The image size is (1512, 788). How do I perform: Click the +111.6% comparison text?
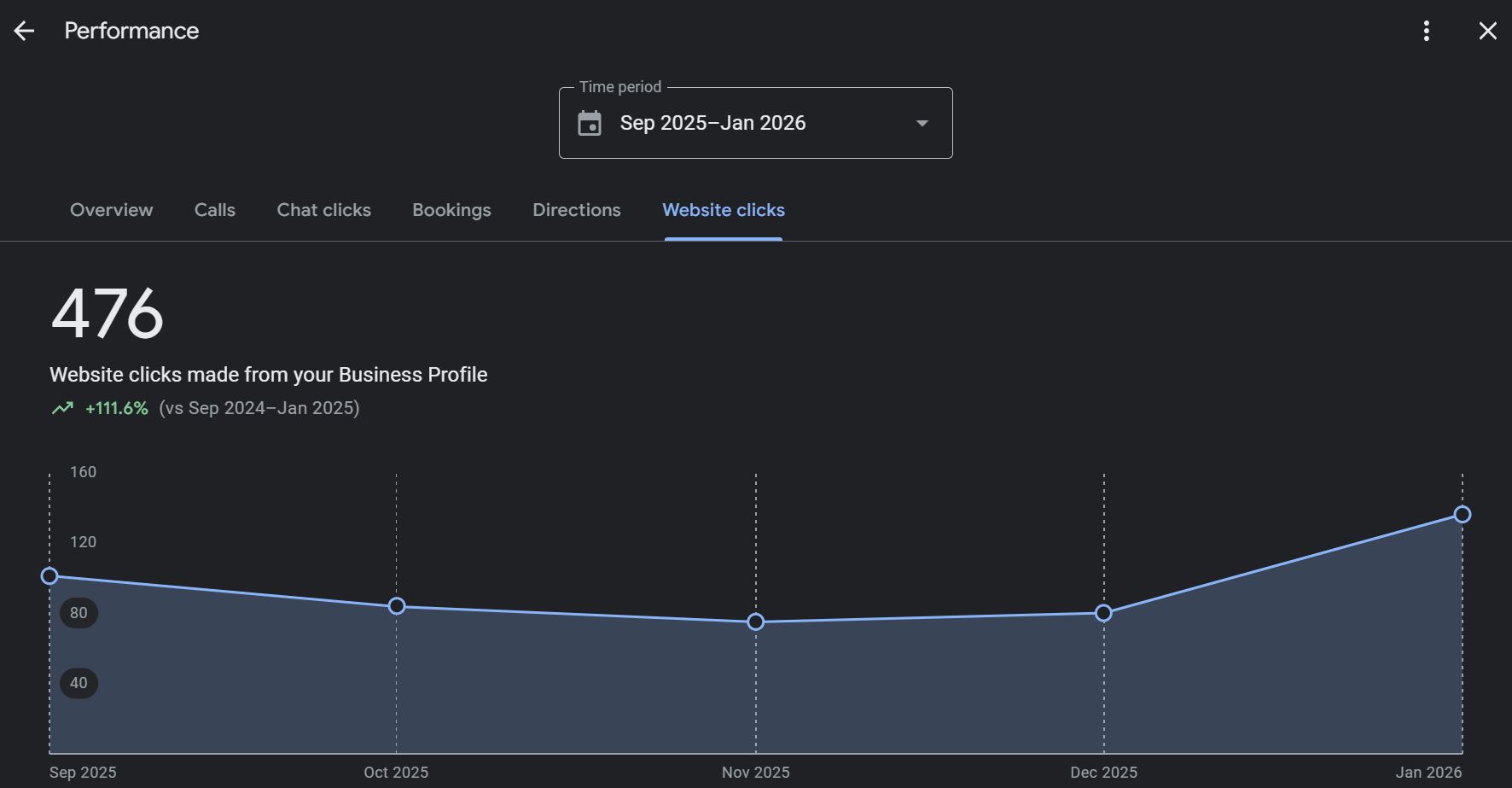[x=116, y=408]
